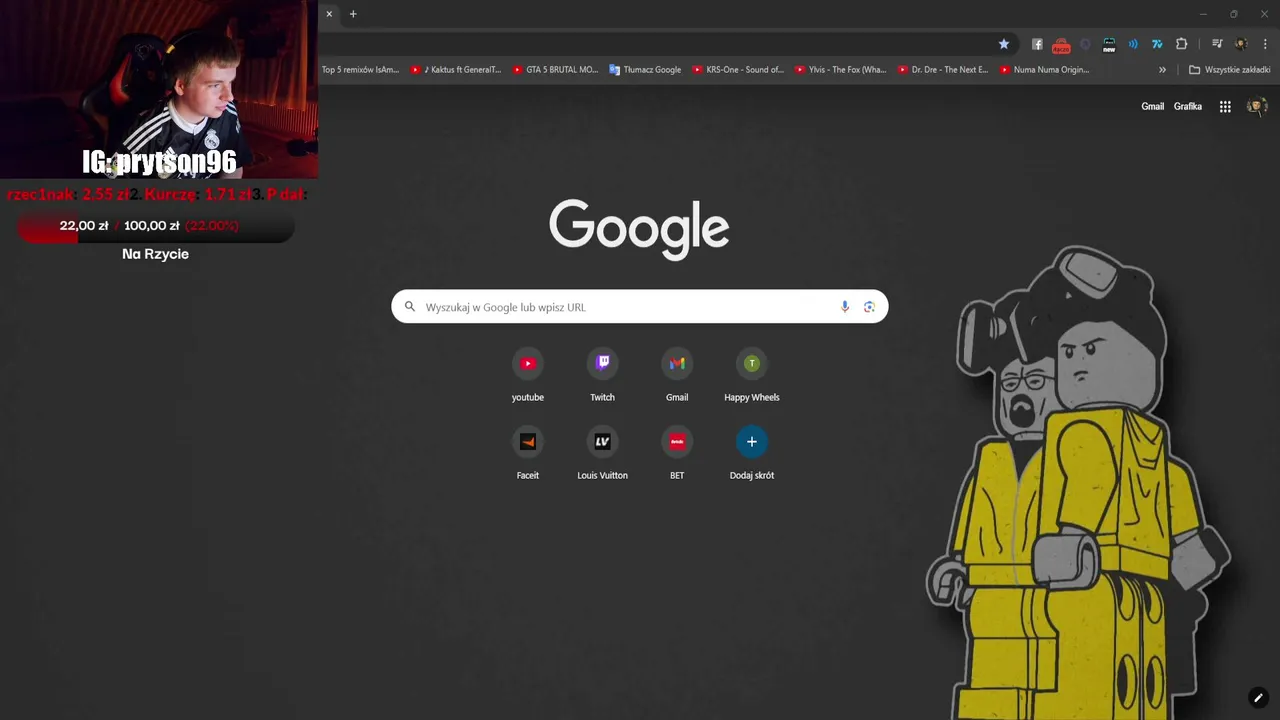1280x720 pixels.
Task: Click the Na Rzycie text
Action: point(155,254)
